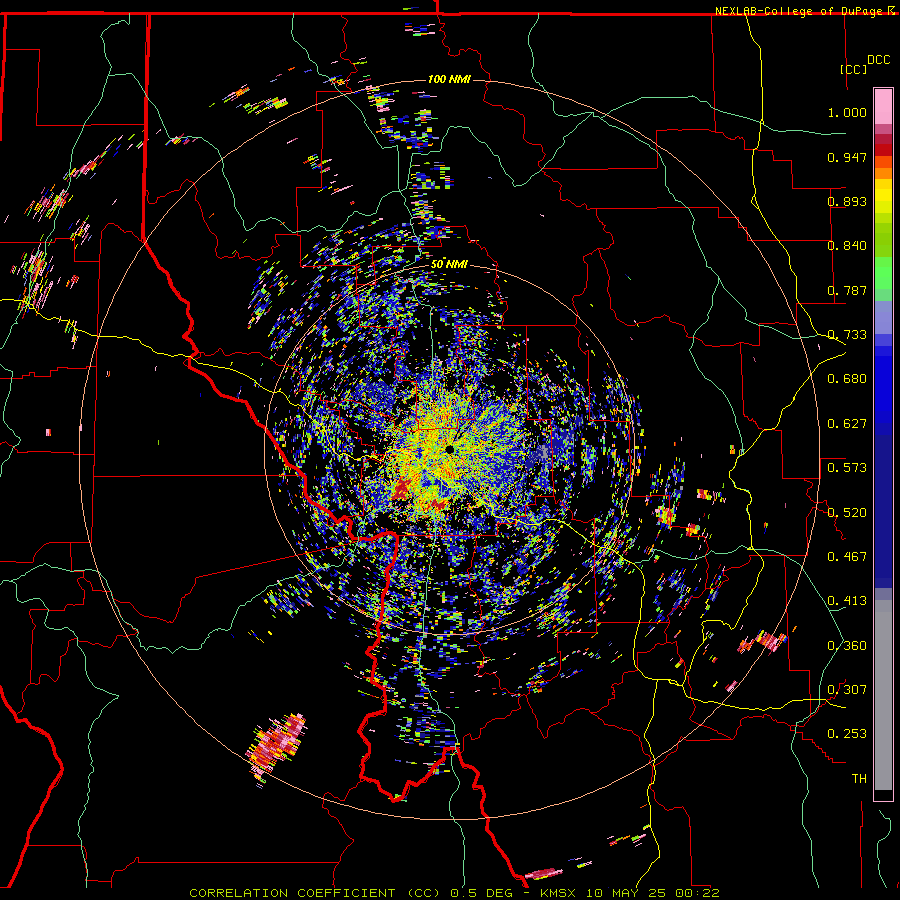Click the 0.573 legend value
Viewport: 900px width, 900px height.
[847, 468]
